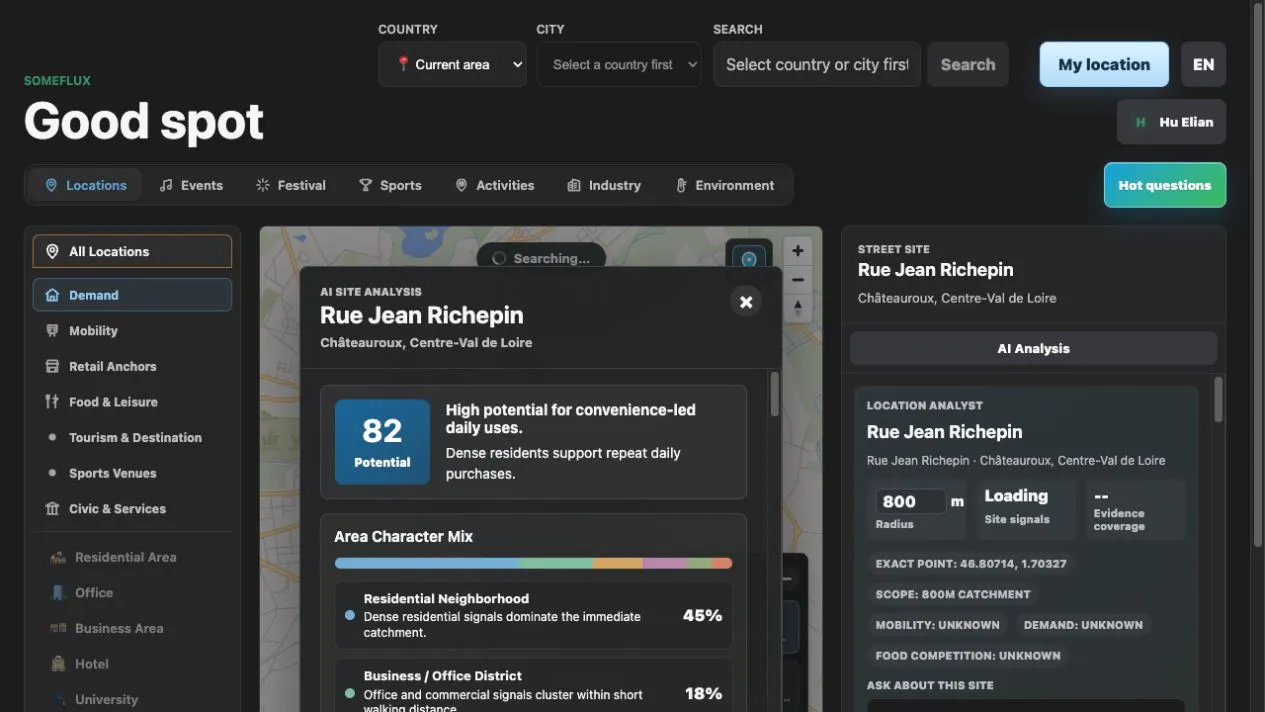Click the Industry factory icon
The width and height of the screenshot is (1265, 712).
point(573,185)
